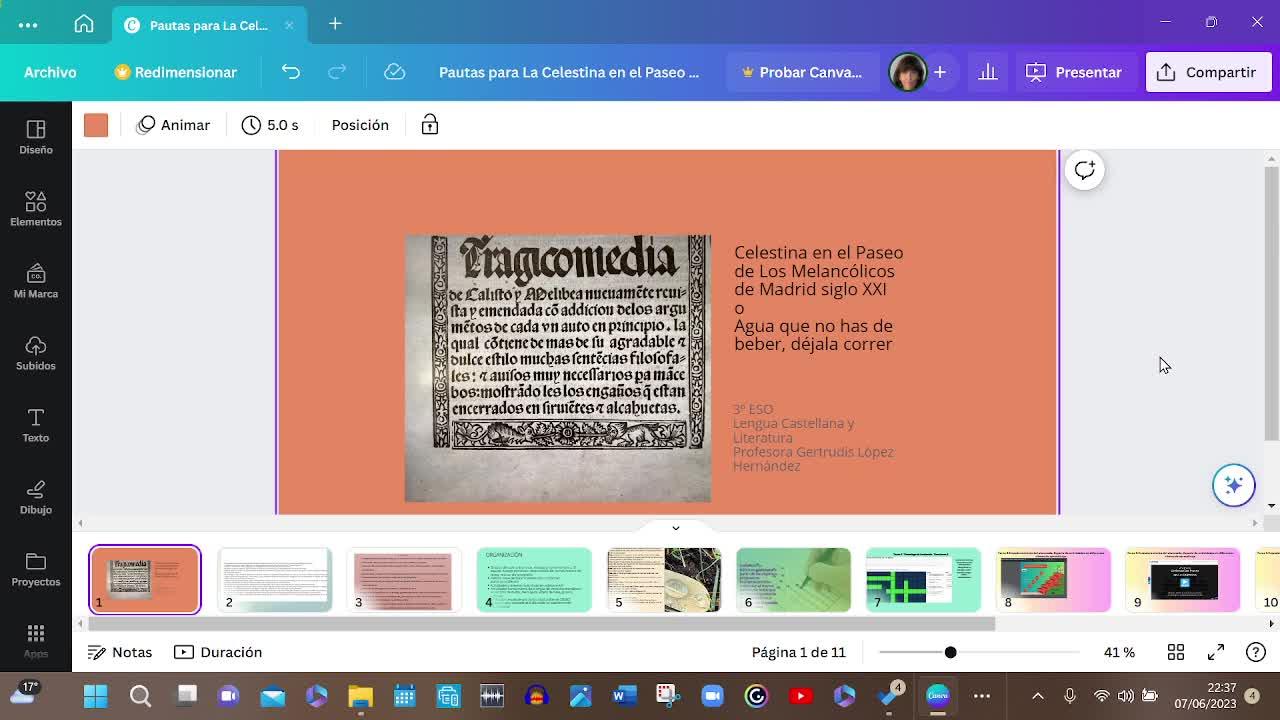
Task: Select slide thumbnail 9
Action: [1182, 580]
